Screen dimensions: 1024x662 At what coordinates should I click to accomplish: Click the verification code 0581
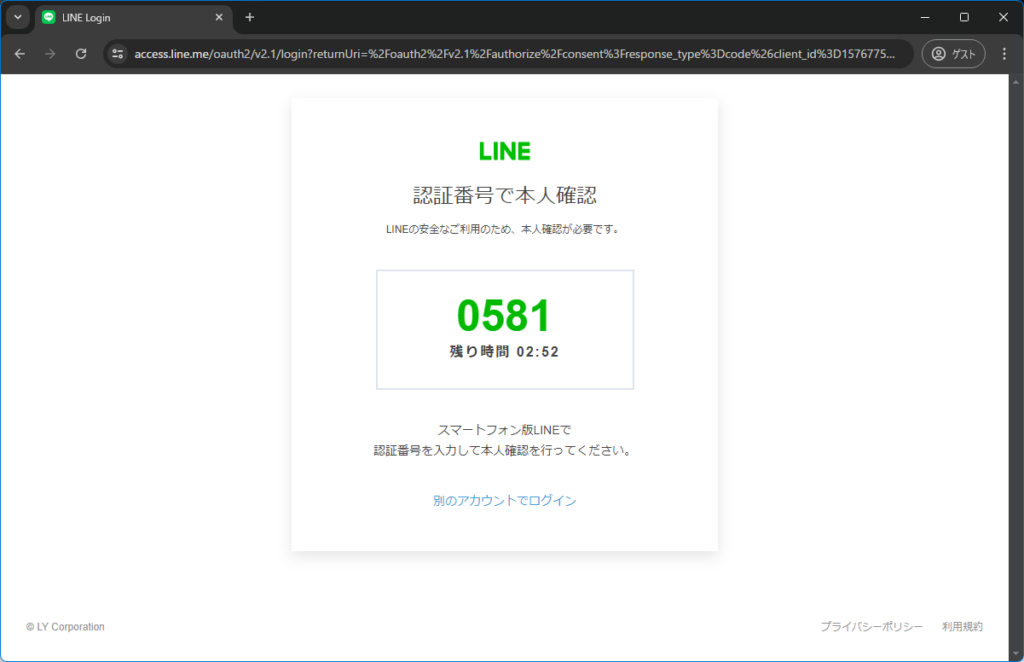click(504, 316)
